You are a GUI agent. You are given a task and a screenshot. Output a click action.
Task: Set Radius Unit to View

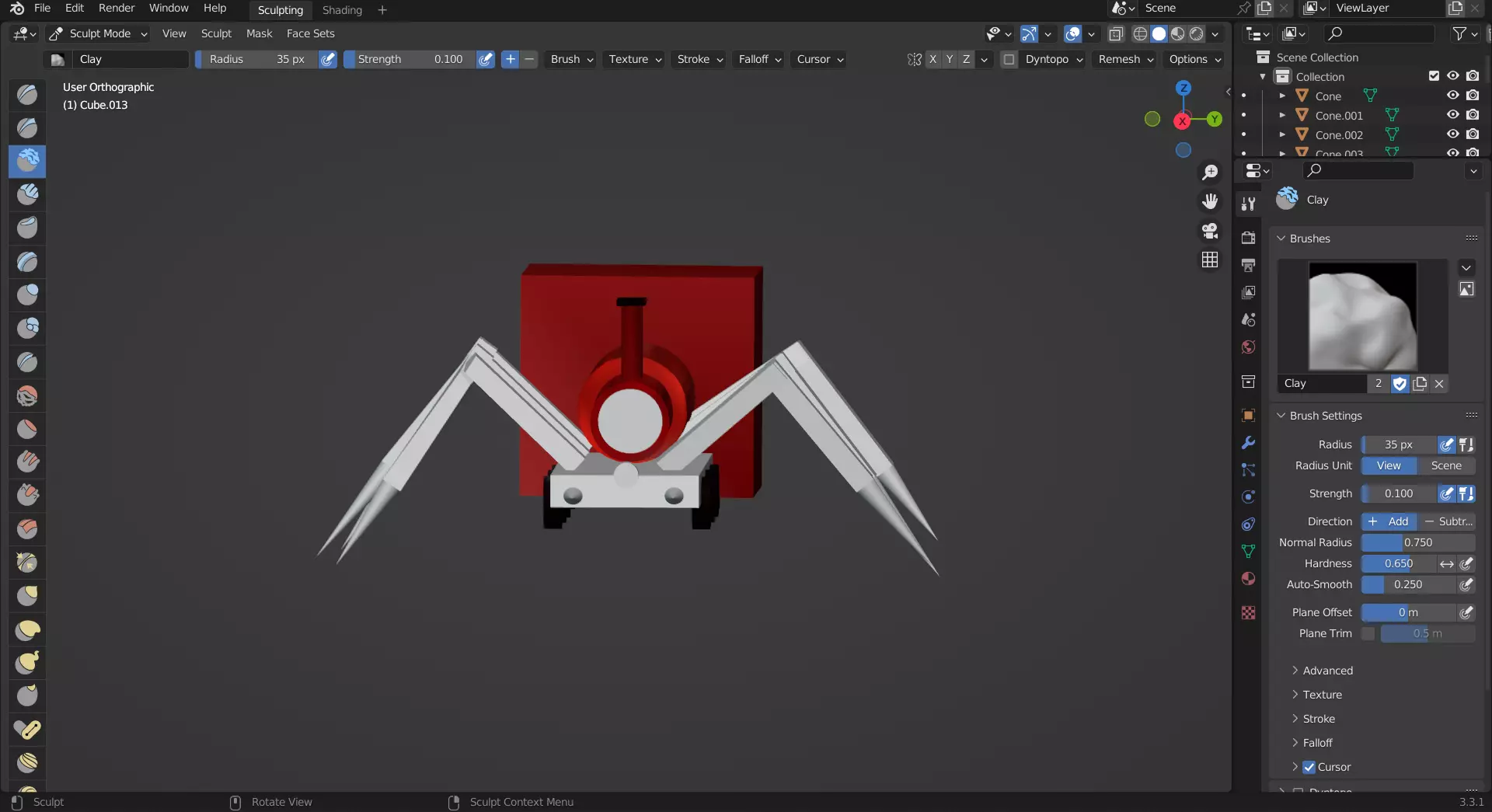click(x=1389, y=466)
